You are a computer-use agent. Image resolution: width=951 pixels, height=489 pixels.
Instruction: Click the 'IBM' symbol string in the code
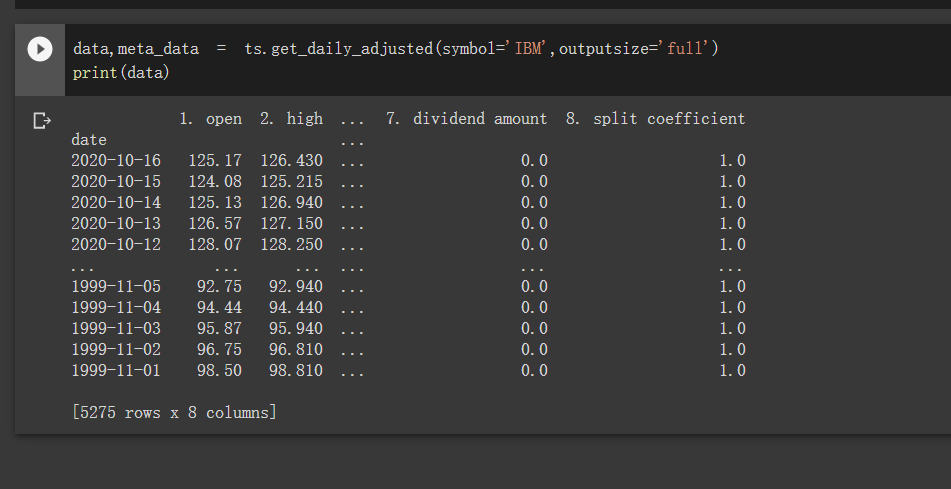coord(528,49)
